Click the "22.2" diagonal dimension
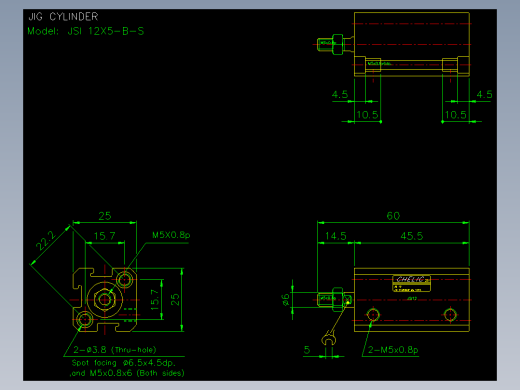 coord(46,240)
